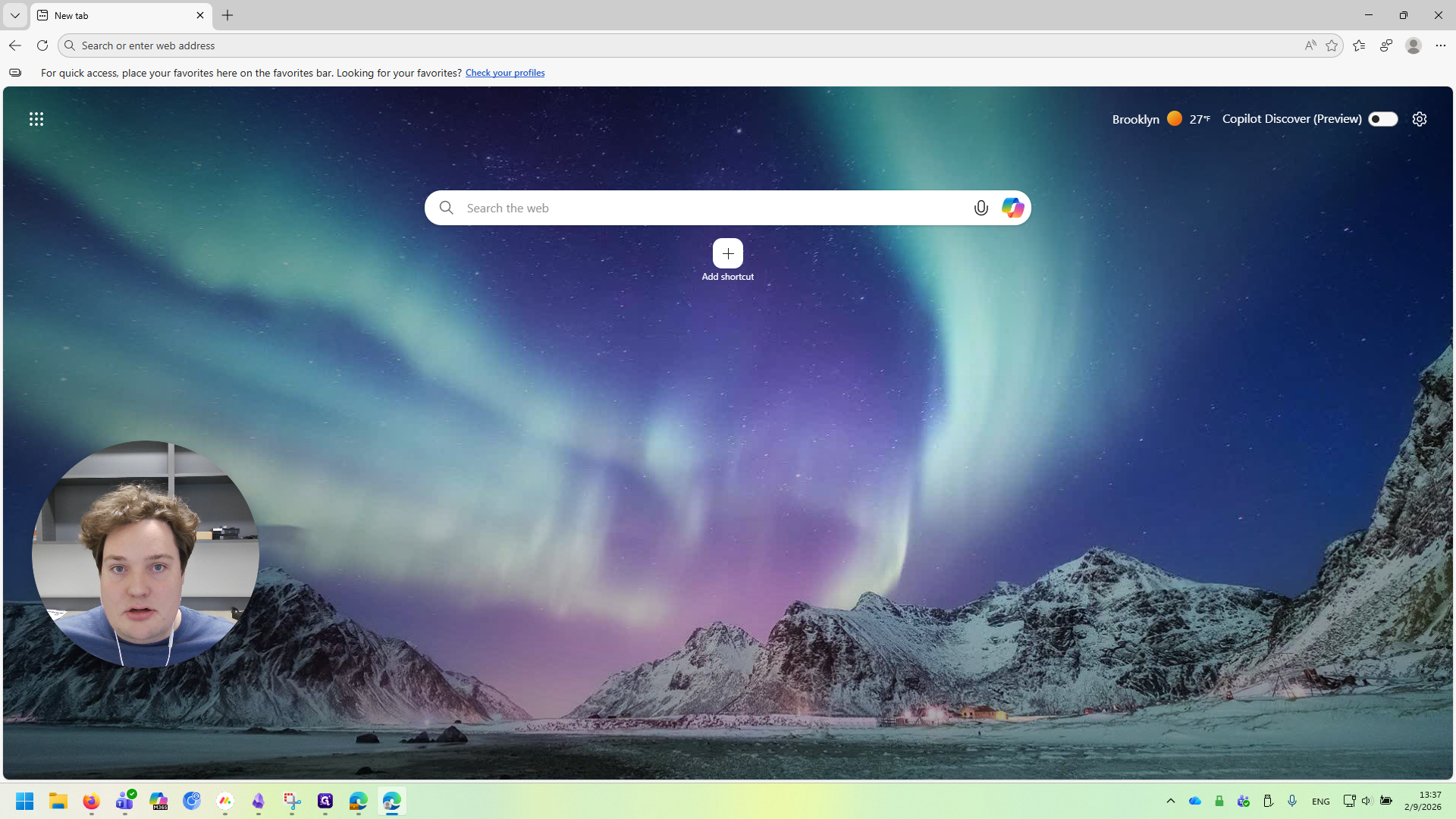Open File Explorer from taskbar
This screenshot has height=819, width=1456.
pyautogui.click(x=58, y=801)
